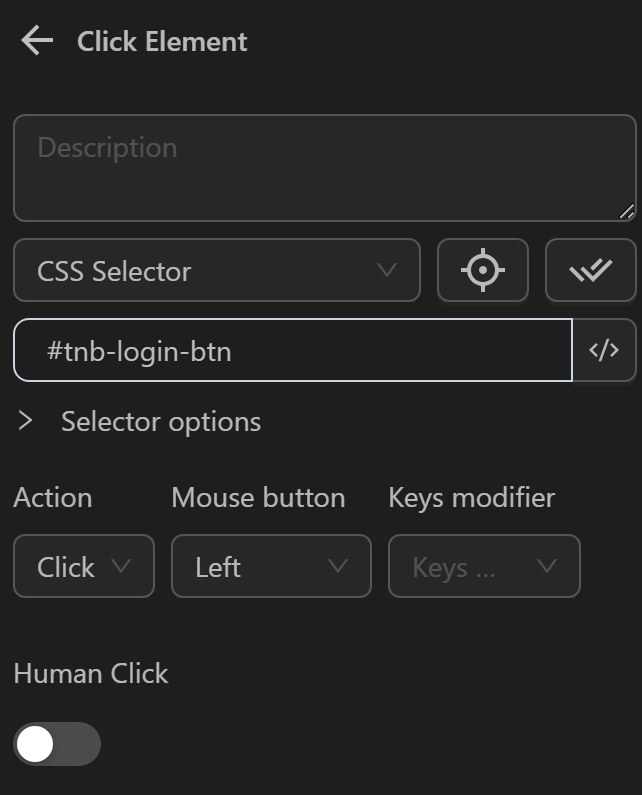Click the arrow inside Keys modifier box

click(x=546, y=566)
